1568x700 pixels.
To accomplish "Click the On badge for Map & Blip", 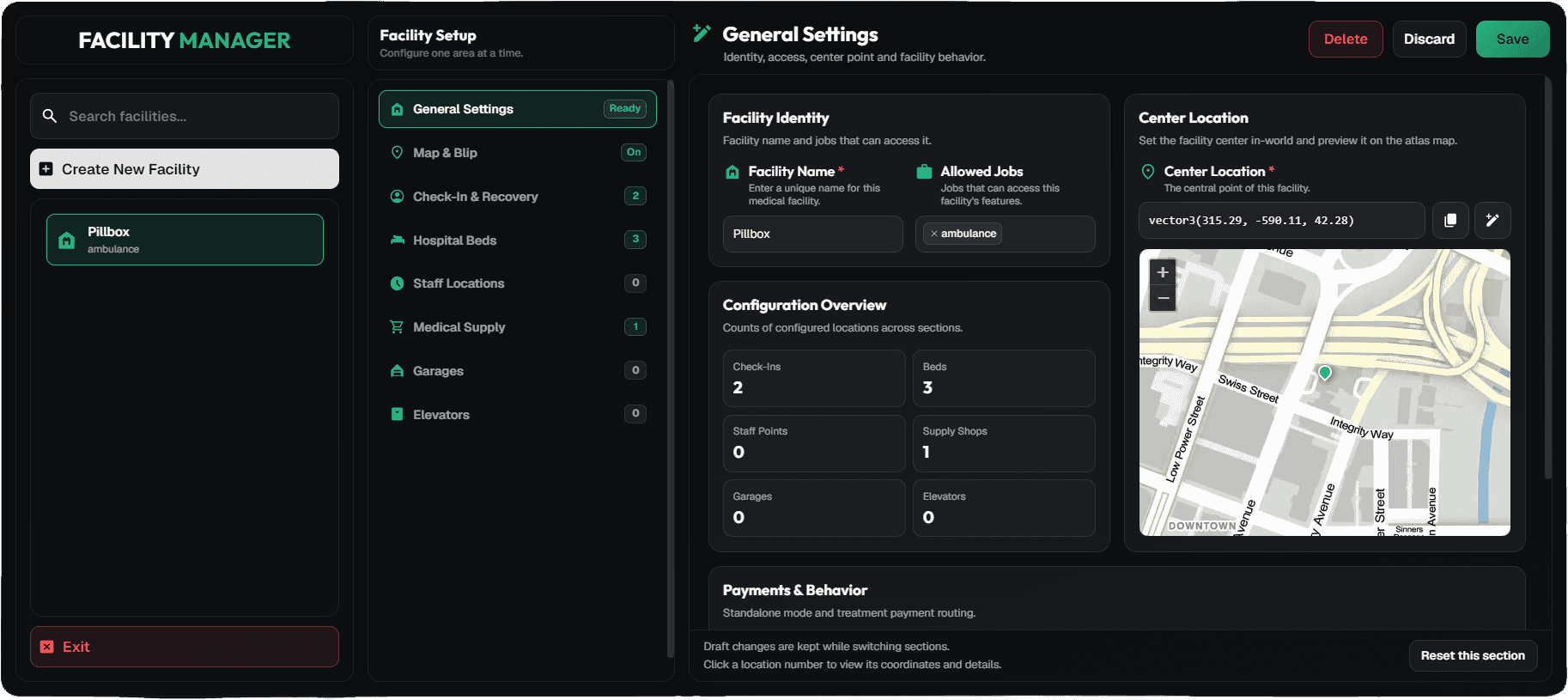I will [x=634, y=152].
